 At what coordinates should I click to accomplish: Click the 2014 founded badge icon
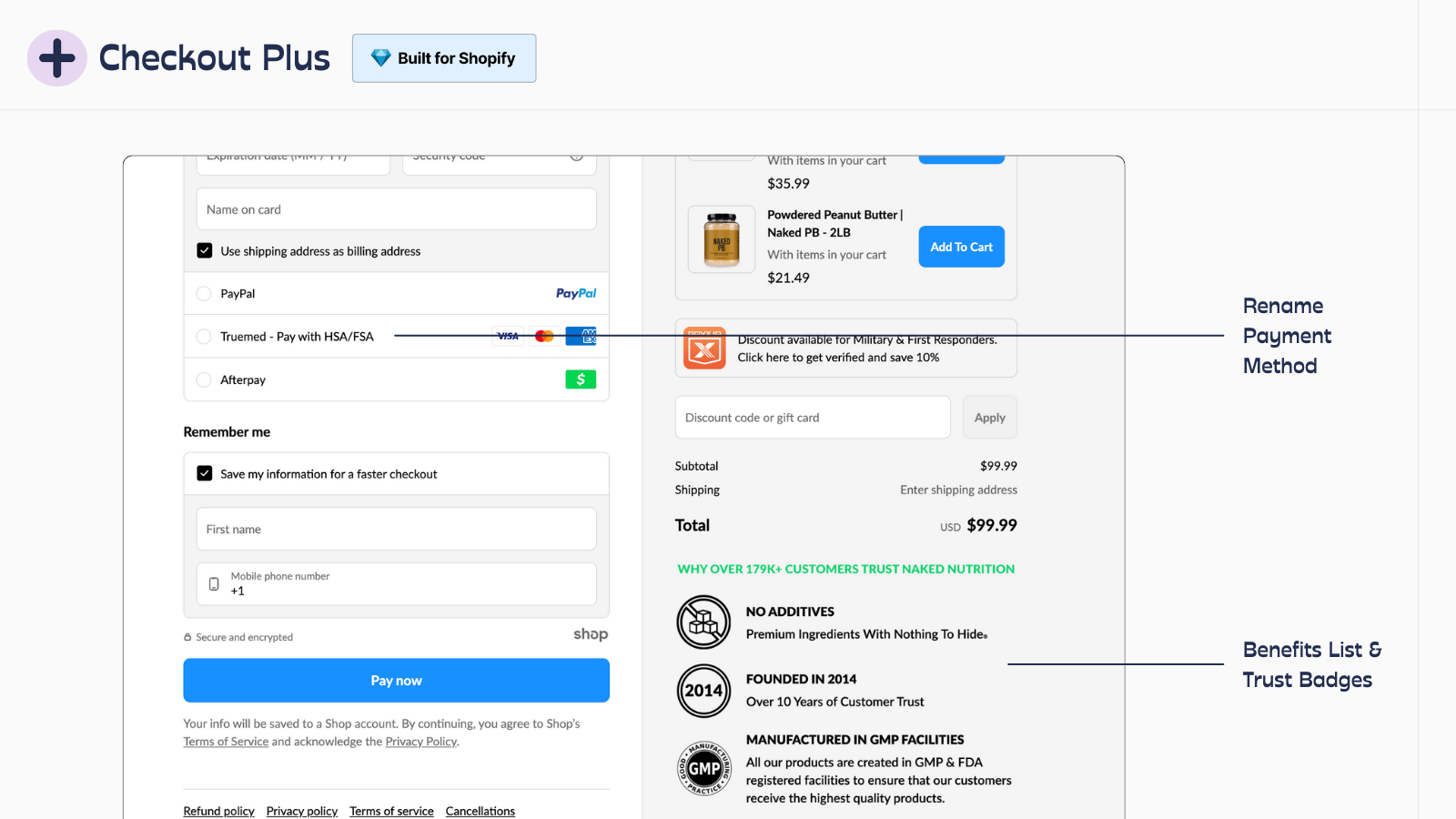[703, 691]
